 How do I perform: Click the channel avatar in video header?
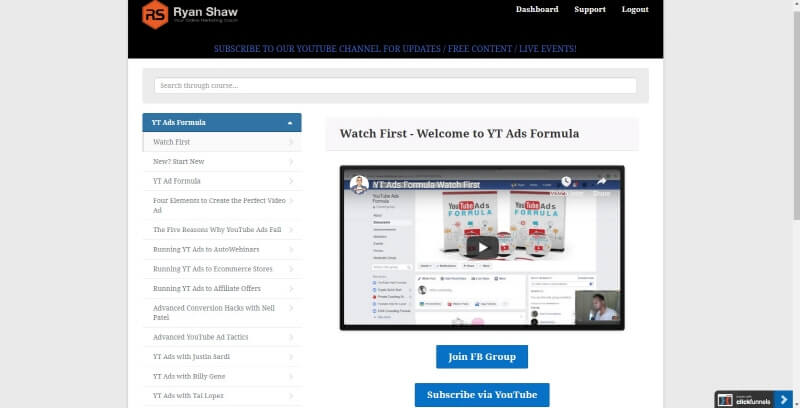pos(360,185)
